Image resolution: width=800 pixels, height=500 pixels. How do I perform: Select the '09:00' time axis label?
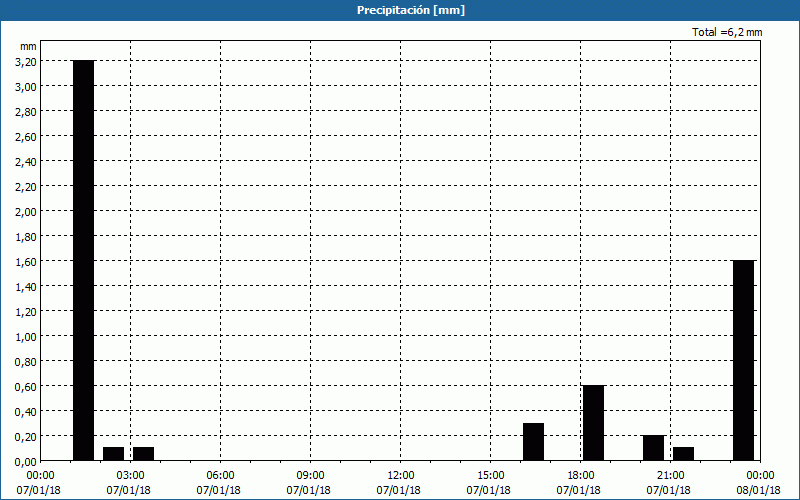pos(310,476)
